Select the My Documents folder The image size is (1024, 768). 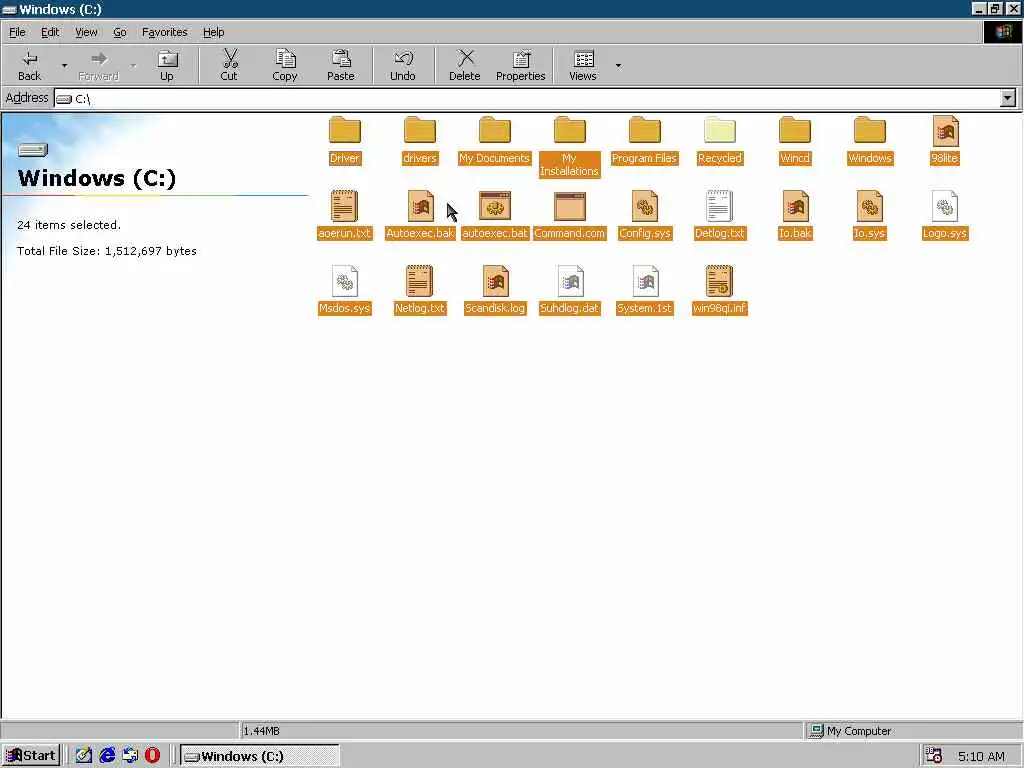click(495, 130)
